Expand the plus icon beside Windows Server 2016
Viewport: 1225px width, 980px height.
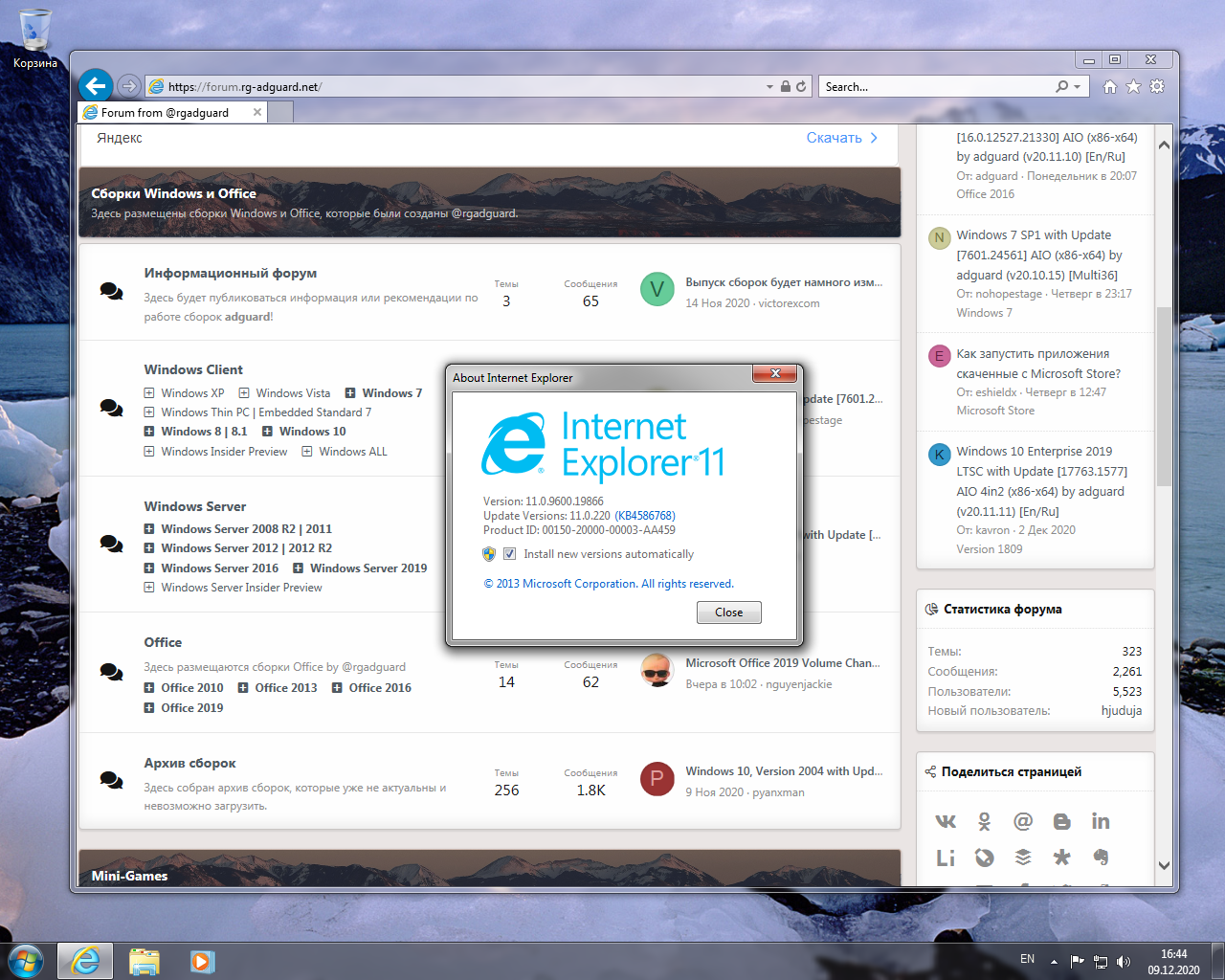149,568
